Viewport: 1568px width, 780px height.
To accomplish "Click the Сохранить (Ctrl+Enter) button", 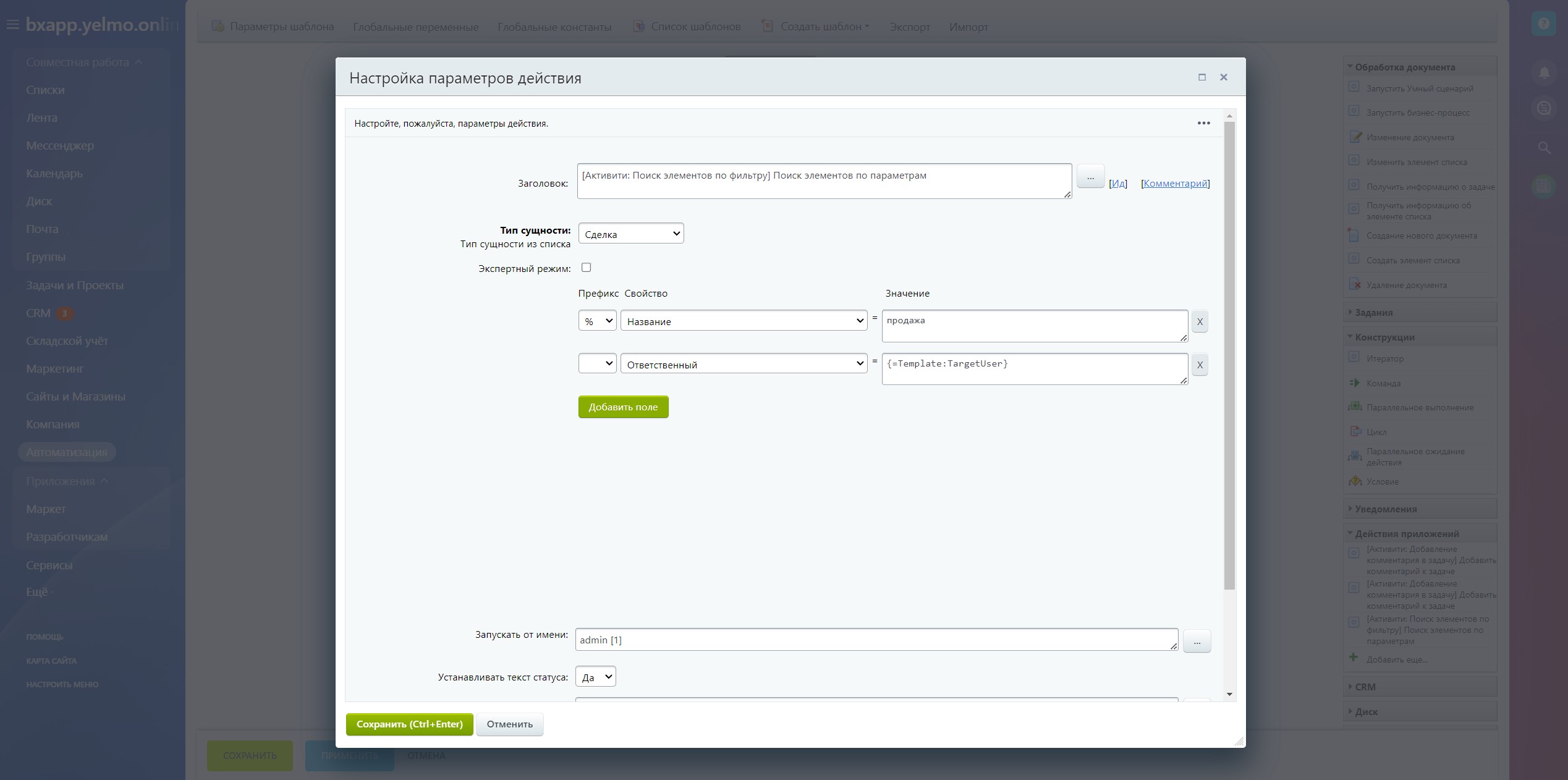I will click(x=409, y=724).
